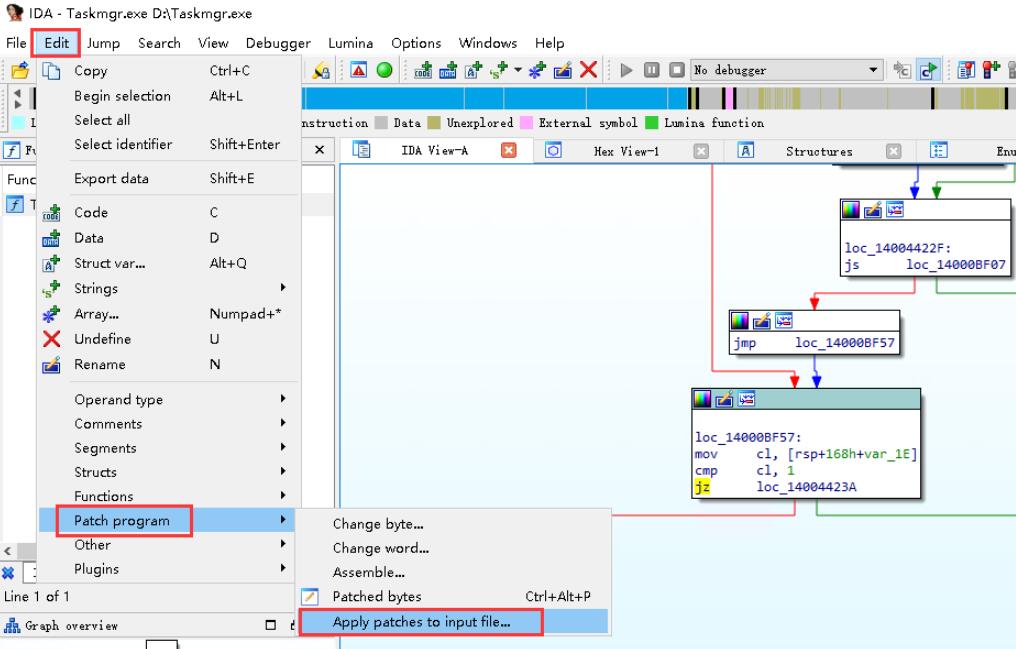Click the open file folder toolbar icon
Image resolution: width=1016 pixels, height=649 pixels.
[x=20, y=70]
